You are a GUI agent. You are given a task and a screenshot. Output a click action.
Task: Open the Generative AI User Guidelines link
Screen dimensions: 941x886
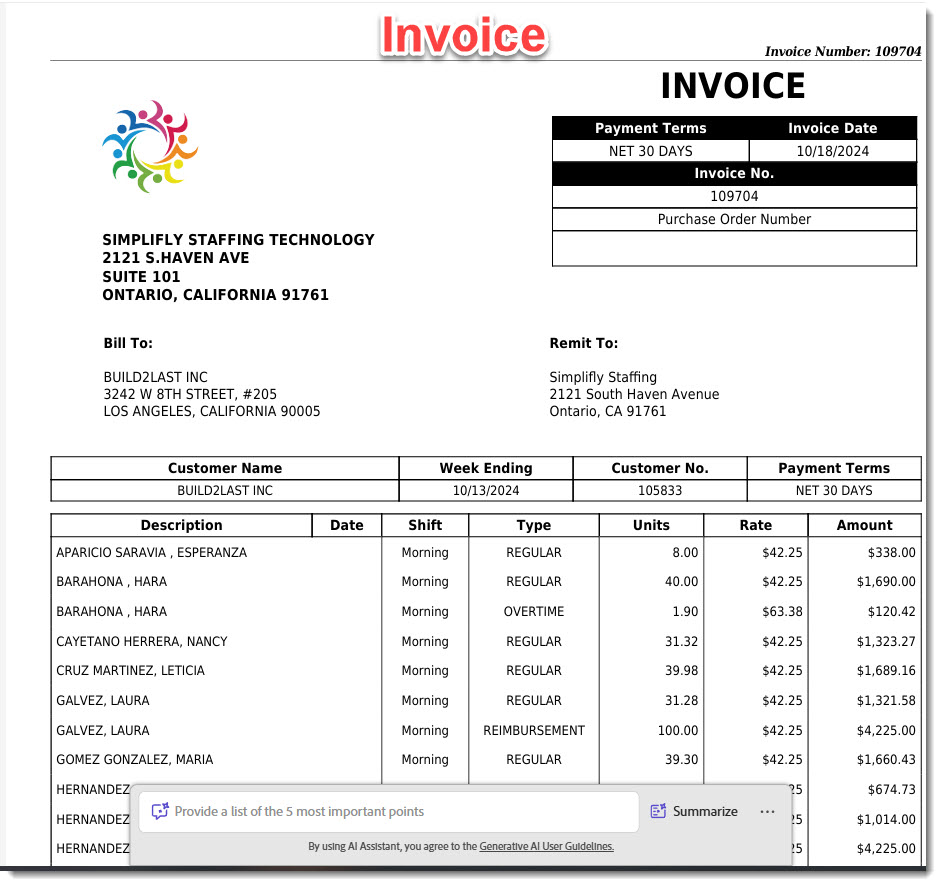[x=546, y=846]
